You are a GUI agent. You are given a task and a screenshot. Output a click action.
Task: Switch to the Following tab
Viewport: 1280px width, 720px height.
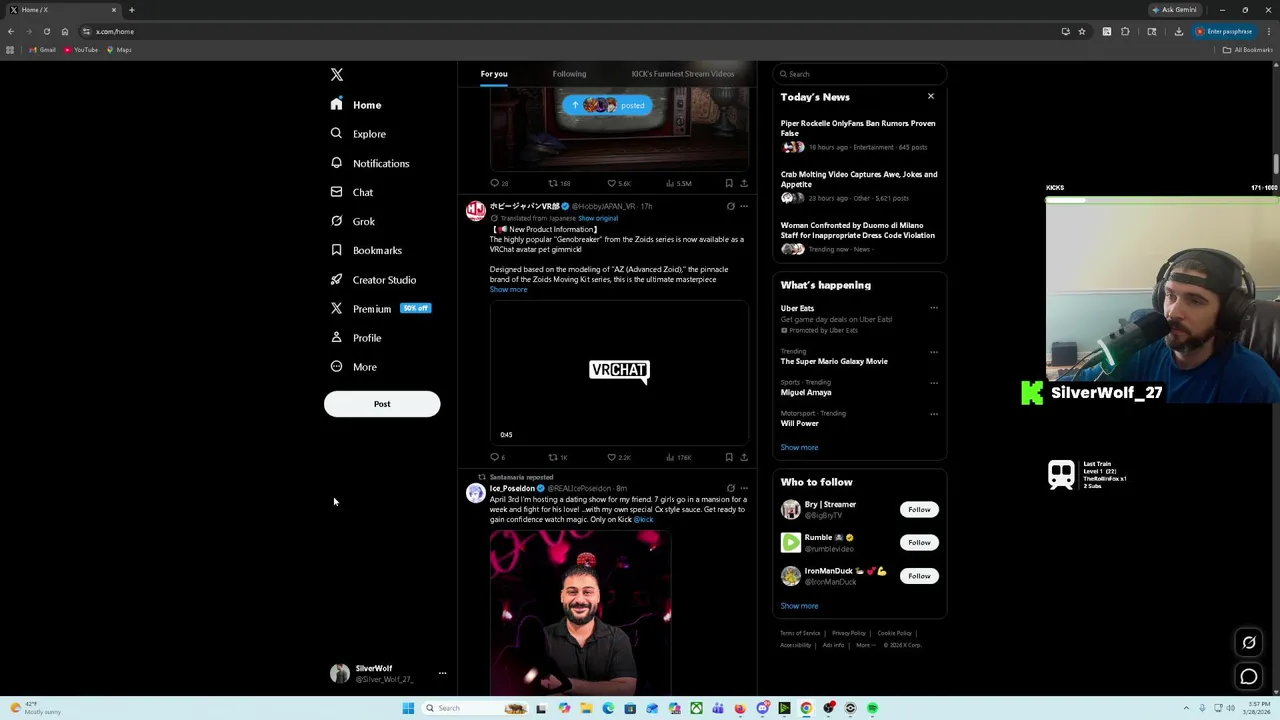569,74
